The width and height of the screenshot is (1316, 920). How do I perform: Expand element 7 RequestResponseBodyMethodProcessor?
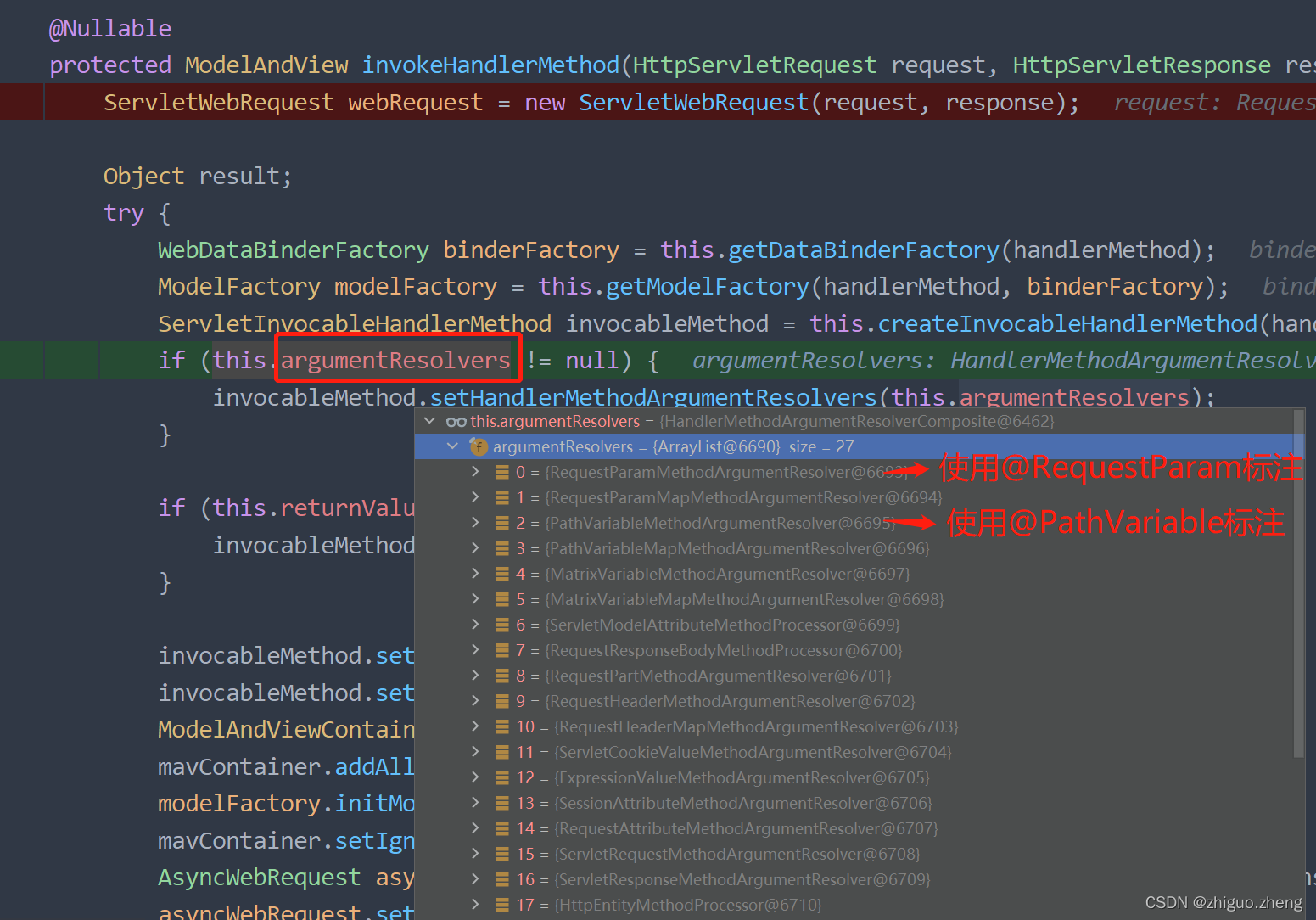pos(475,650)
